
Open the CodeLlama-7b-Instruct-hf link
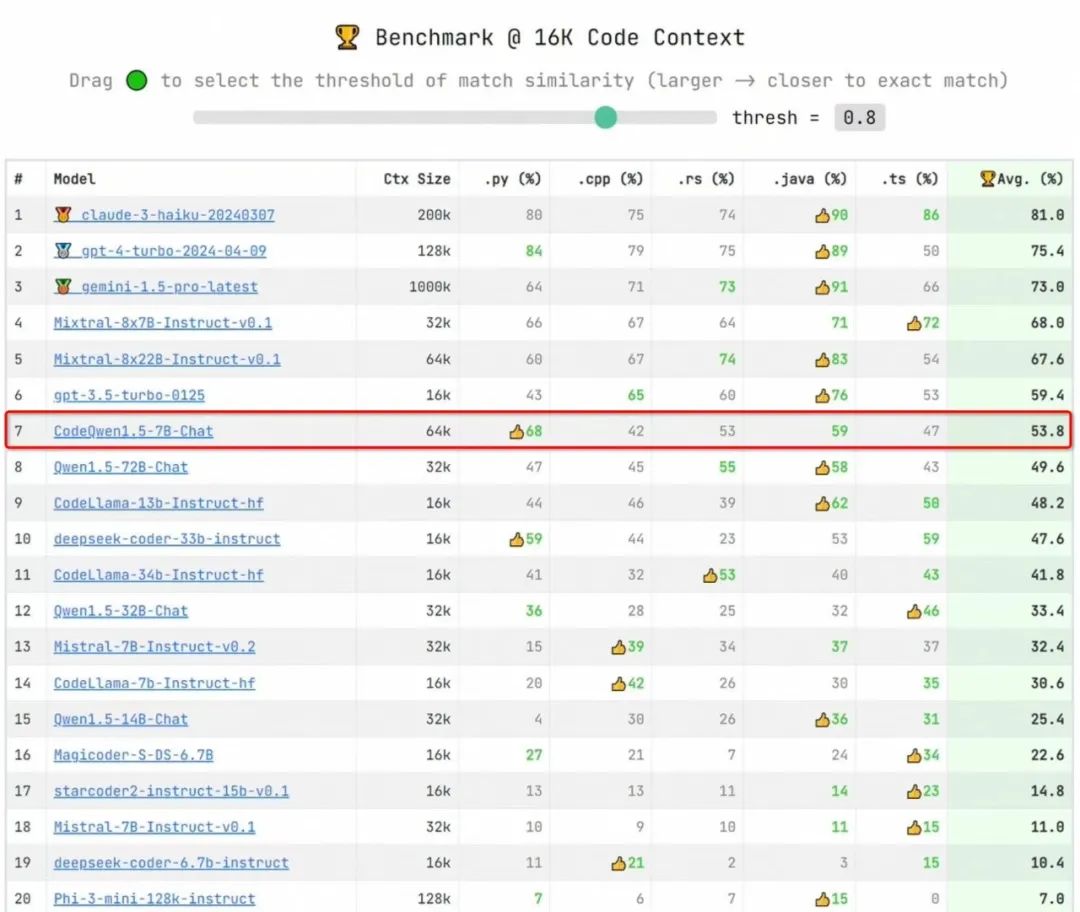[x=154, y=683]
